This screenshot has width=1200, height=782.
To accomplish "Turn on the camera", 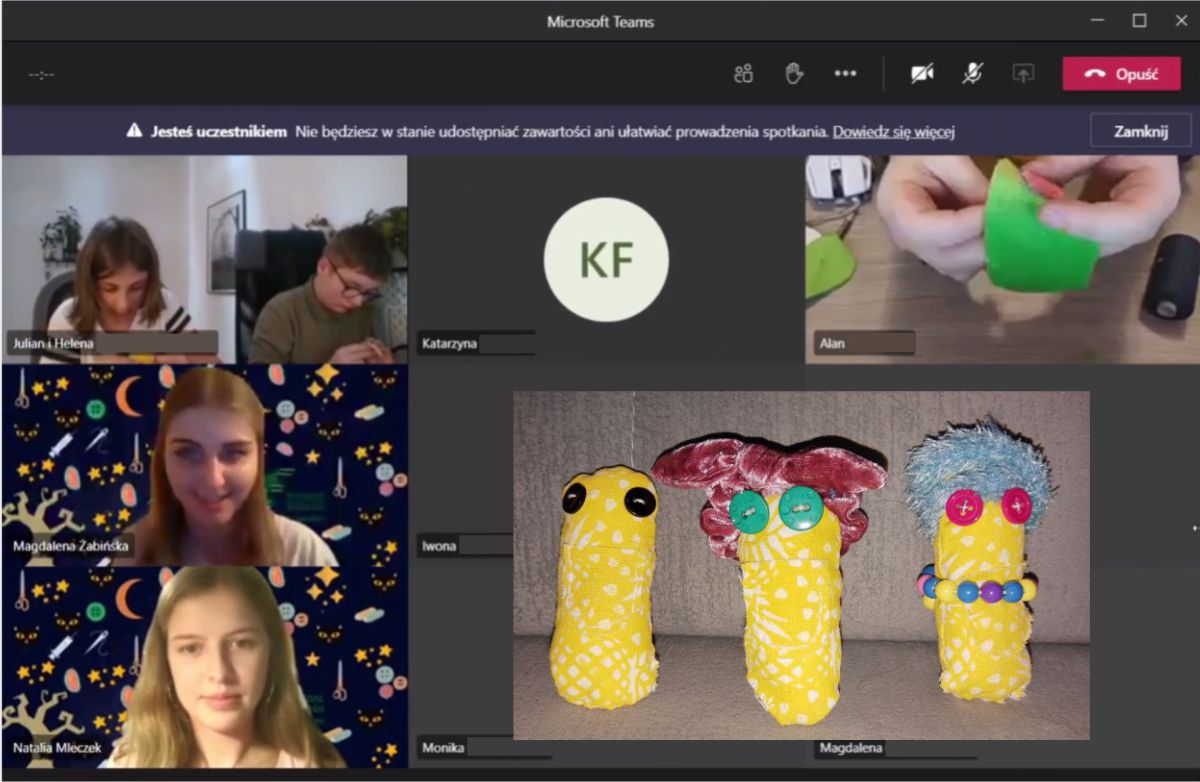I will pyautogui.click(x=922, y=73).
